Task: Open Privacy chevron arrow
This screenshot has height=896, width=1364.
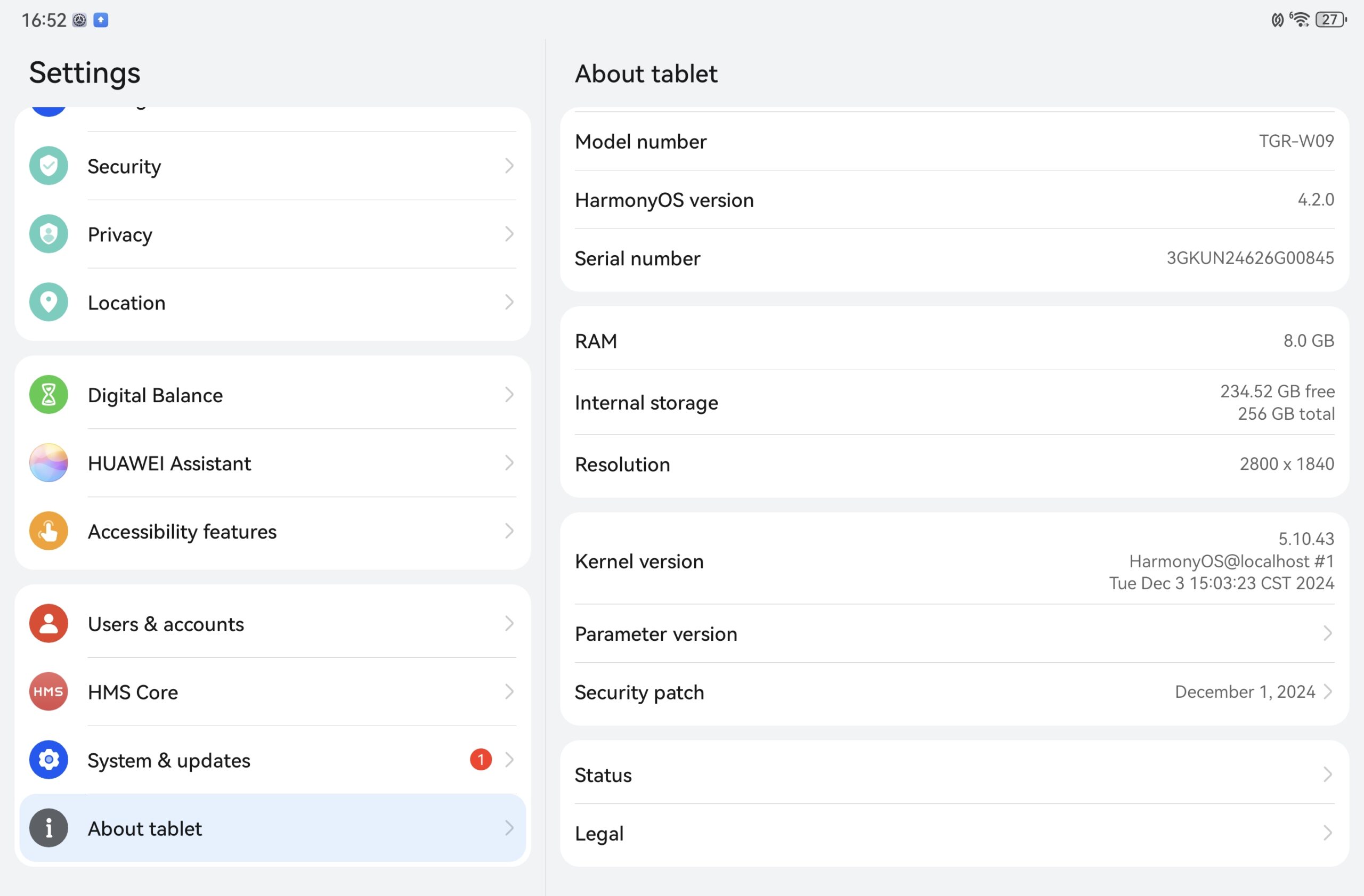Action: point(509,234)
